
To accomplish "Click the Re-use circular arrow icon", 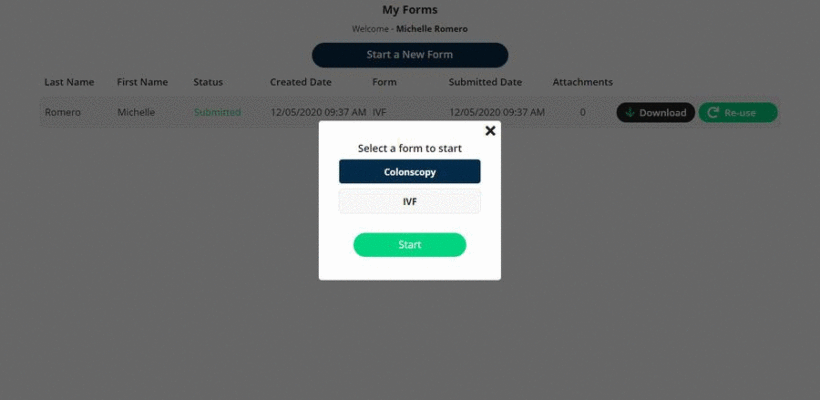I will click(x=712, y=112).
